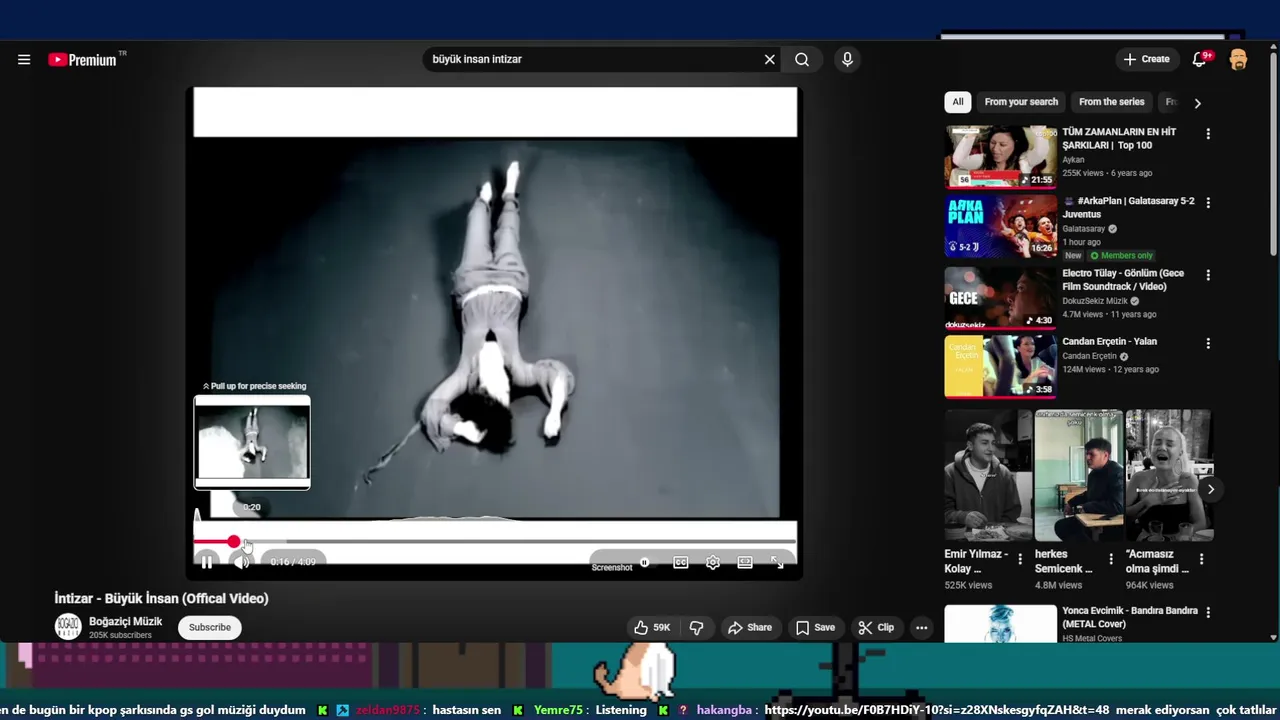This screenshot has height=720, width=1280.
Task: Start voice search with microphone
Action: [x=847, y=59]
